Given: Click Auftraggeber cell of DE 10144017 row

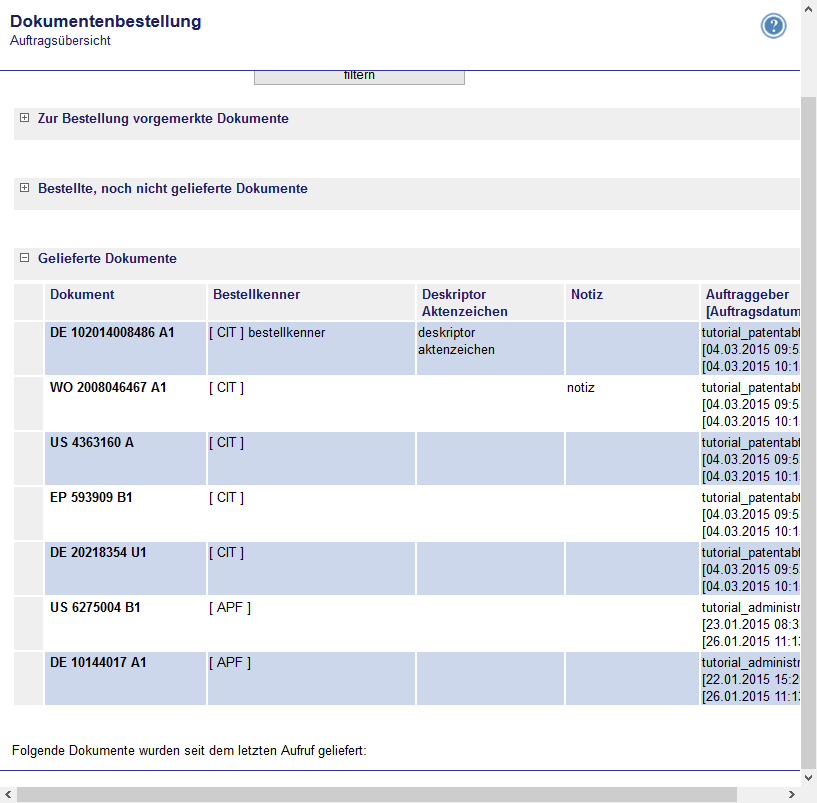Looking at the screenshot, I should click(x=750, y=678).
